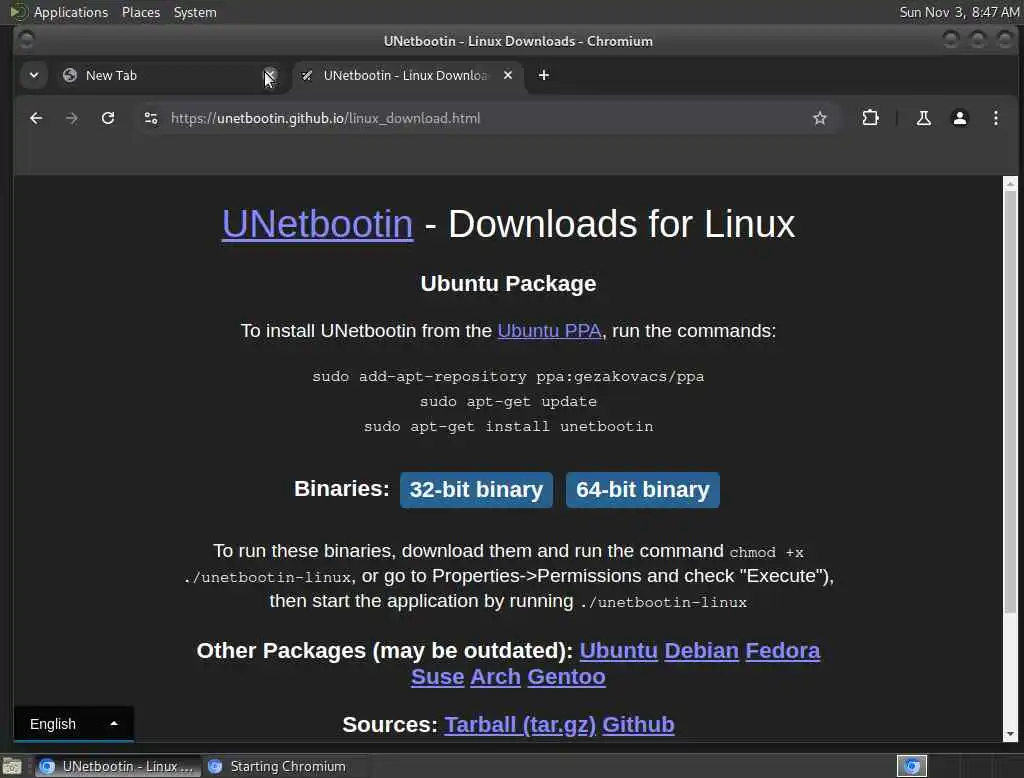The height and width of the screenshot is (778, 1024).
Task: Click the page scrollbar down arrow
Action: [1010, 734]
